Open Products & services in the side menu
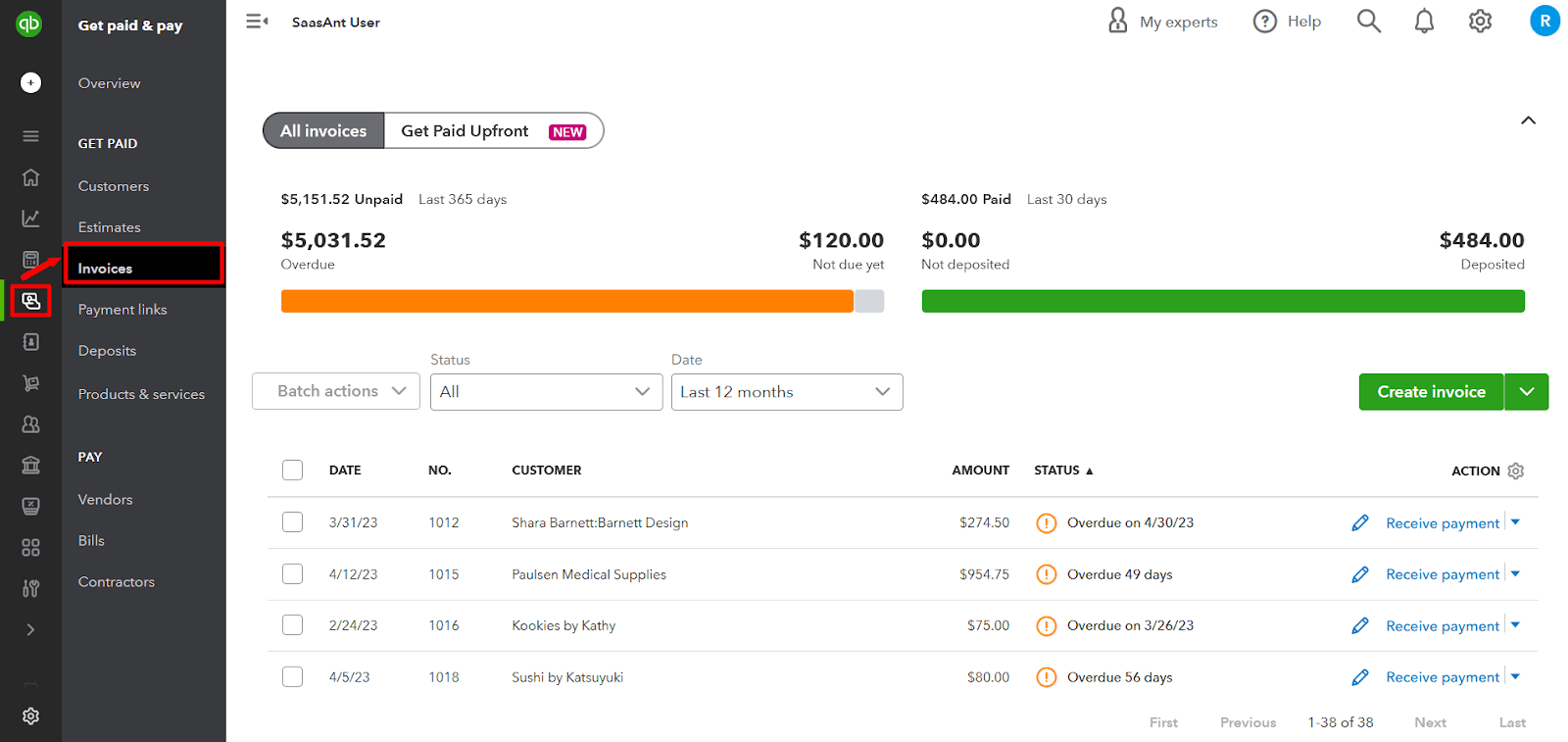 coord(142,394)
